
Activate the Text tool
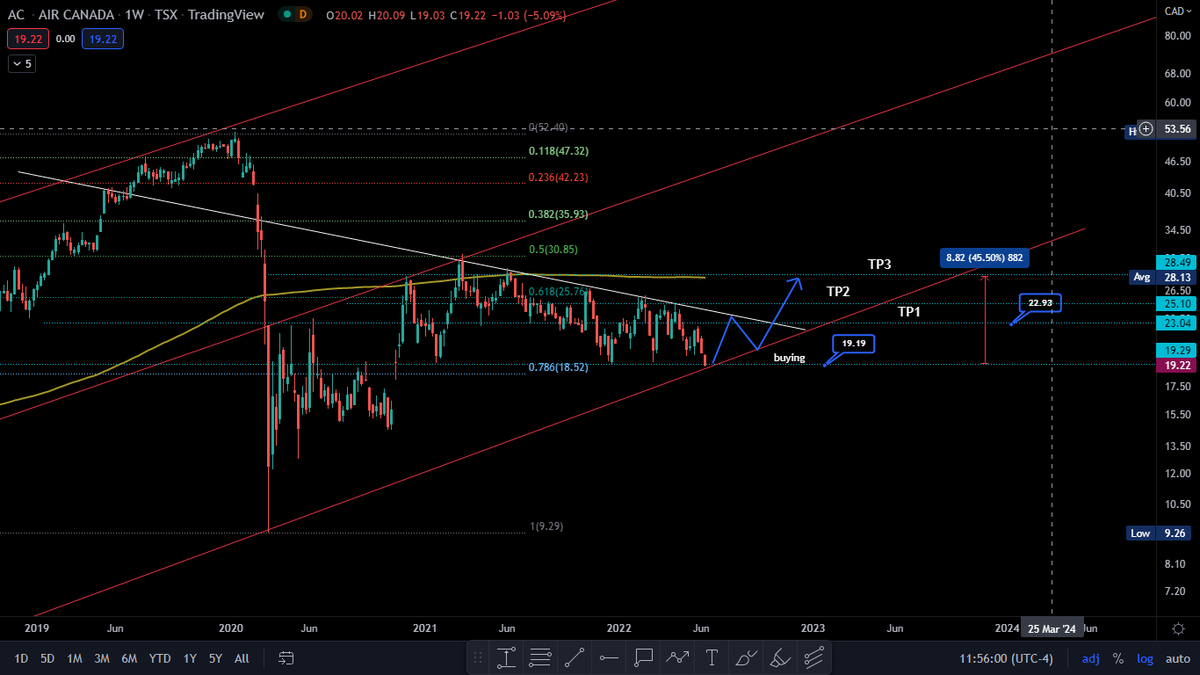click(x=712, y=658)
